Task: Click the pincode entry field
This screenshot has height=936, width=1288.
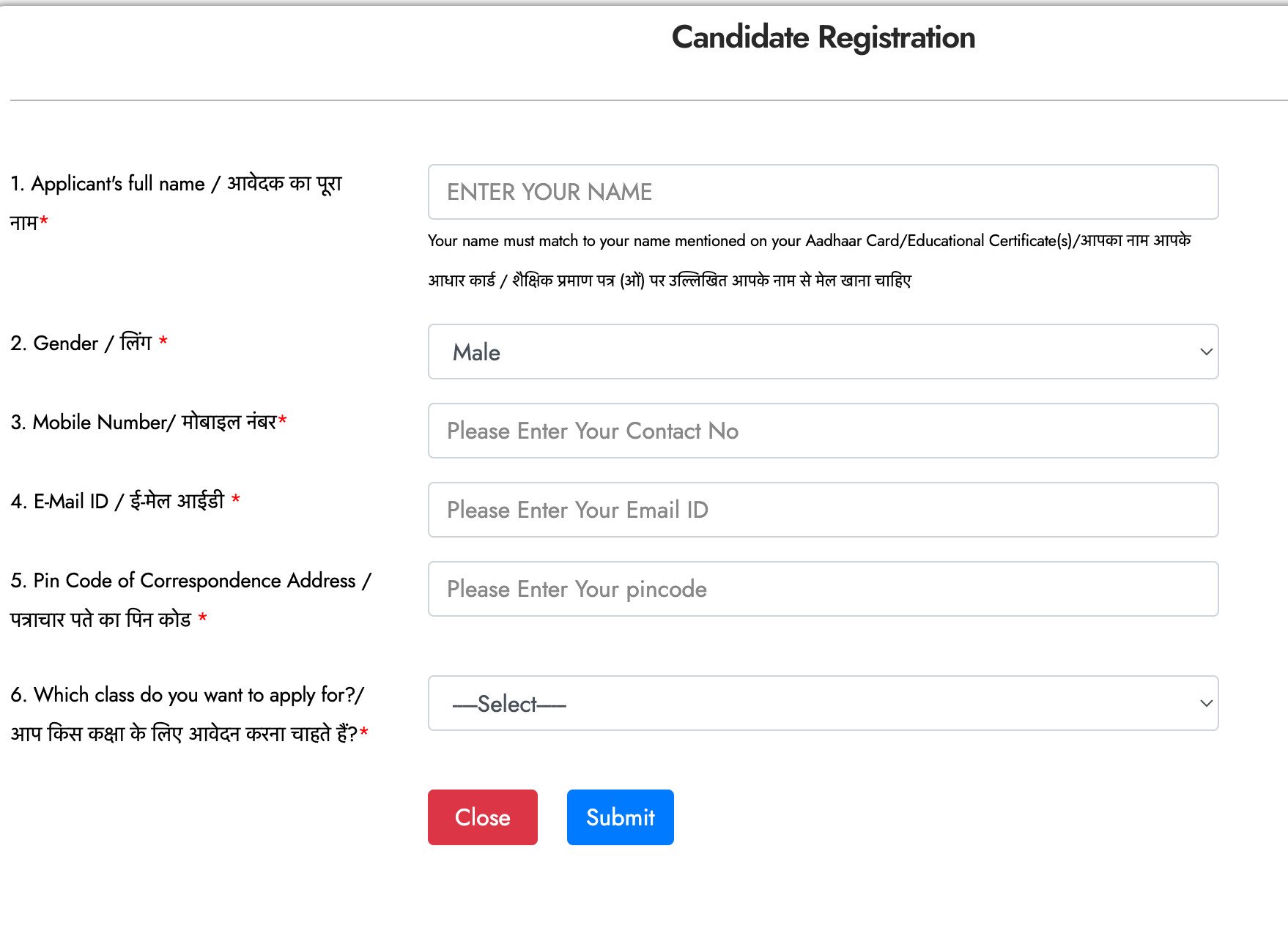Action: coord(822,589)
